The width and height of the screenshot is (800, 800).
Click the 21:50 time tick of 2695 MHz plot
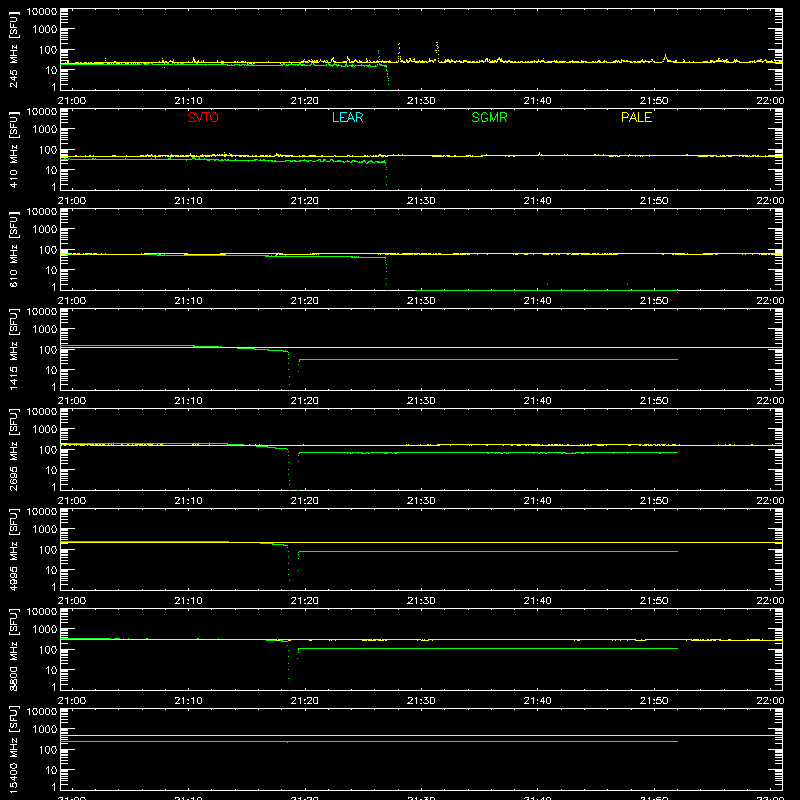coord(654,501)
